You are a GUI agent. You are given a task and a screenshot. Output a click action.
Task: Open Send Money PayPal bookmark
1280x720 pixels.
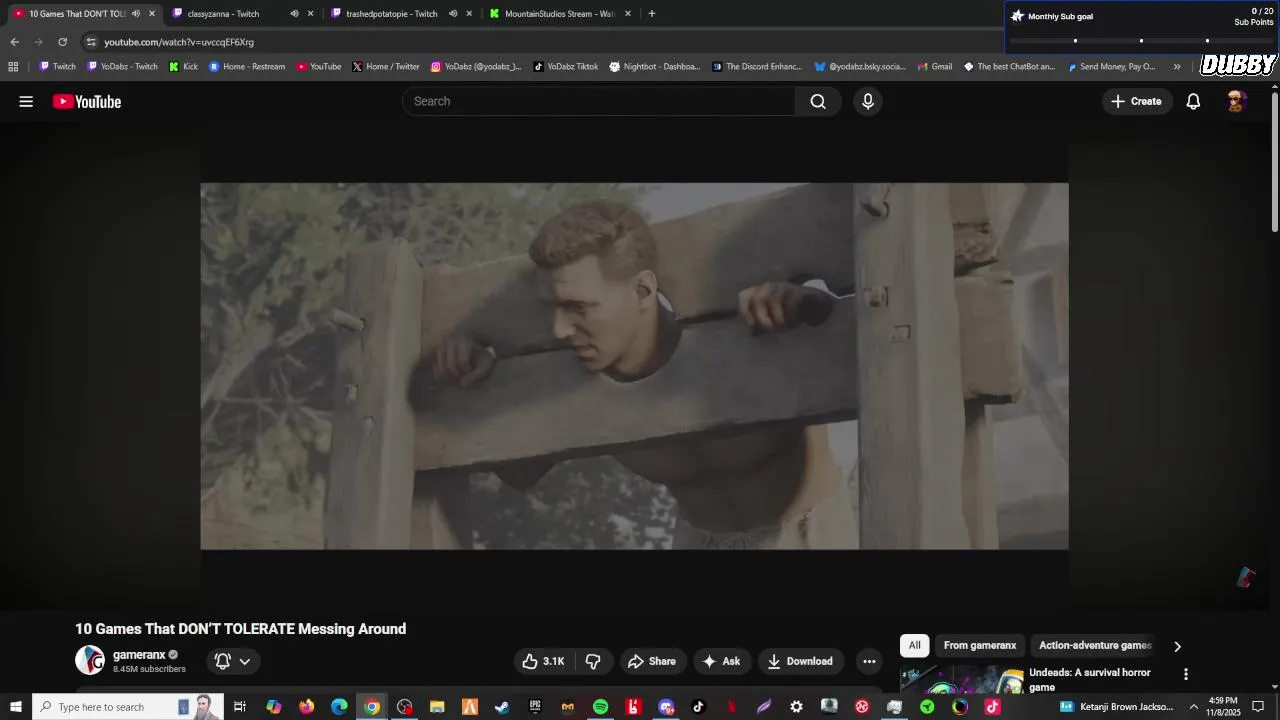pyautogui.click(x=1111, y=67)
